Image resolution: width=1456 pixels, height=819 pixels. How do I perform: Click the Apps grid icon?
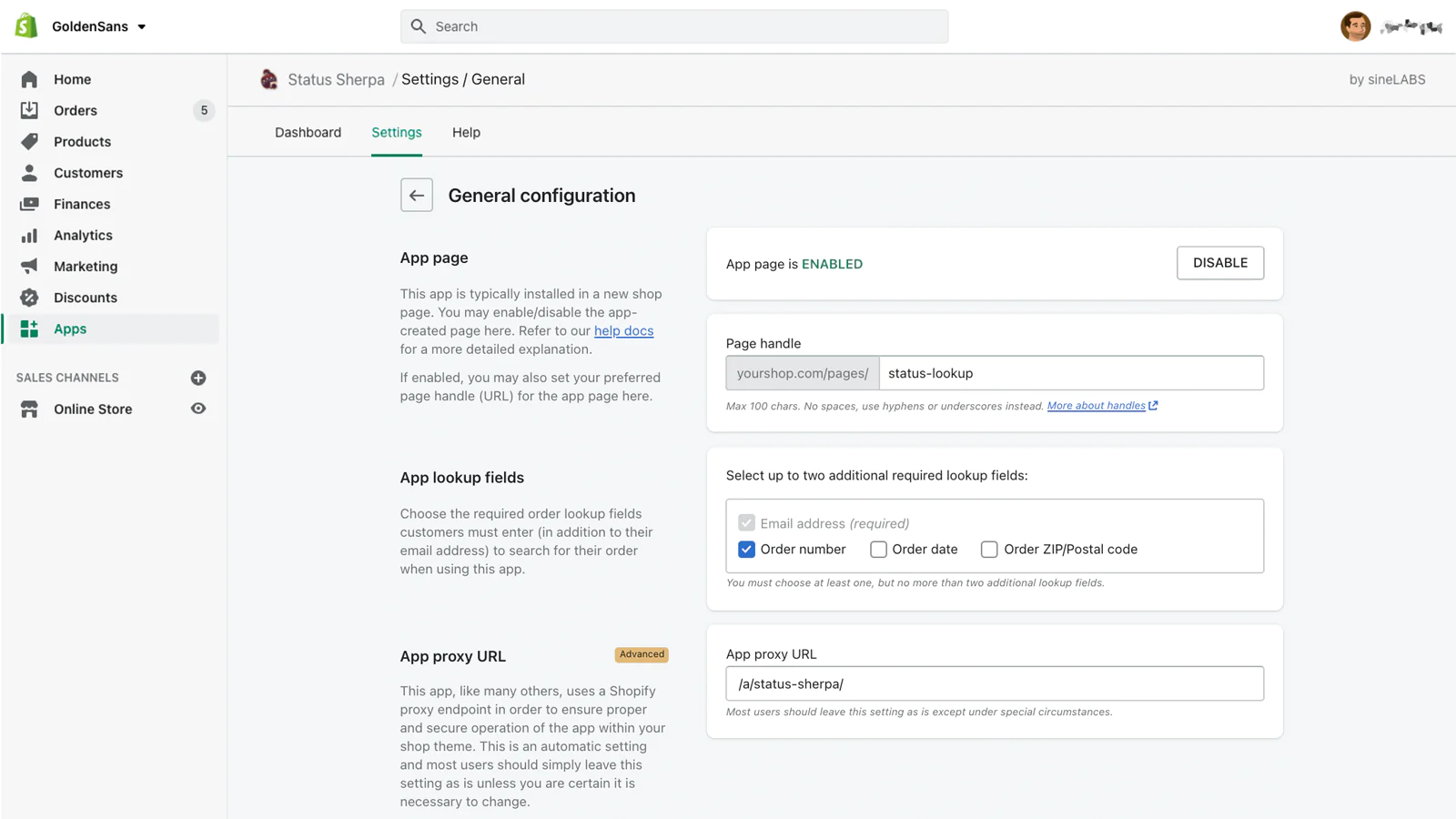[x=29, y=329]
